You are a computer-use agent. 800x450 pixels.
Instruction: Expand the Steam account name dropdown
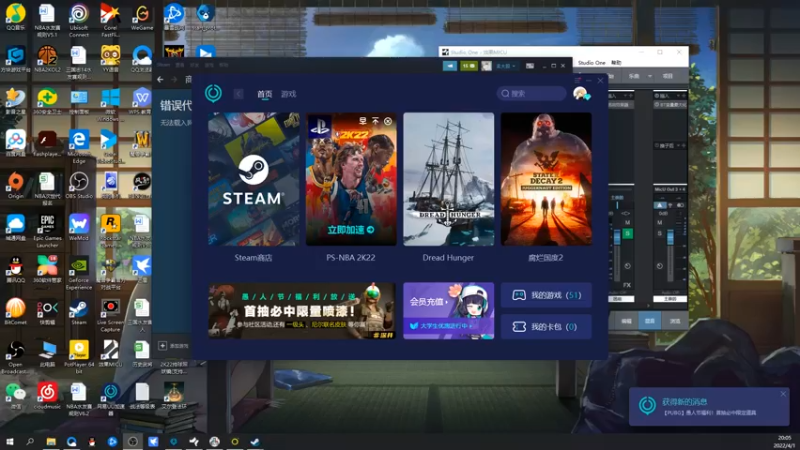click(x=506, y=66)
